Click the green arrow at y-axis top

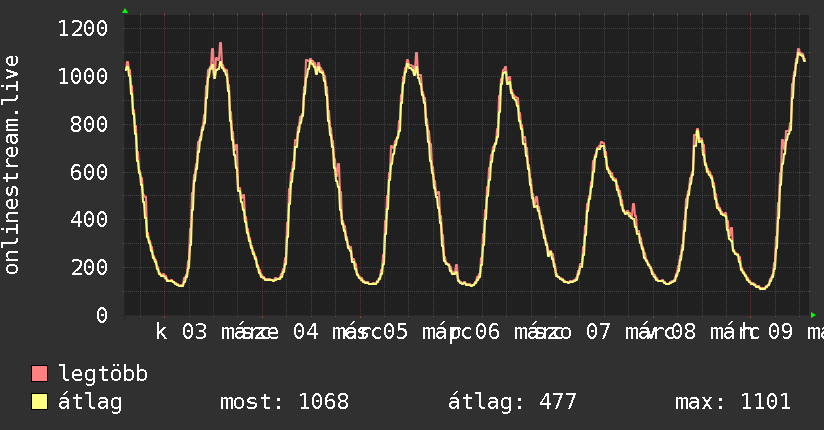click(x=125, y=11)
